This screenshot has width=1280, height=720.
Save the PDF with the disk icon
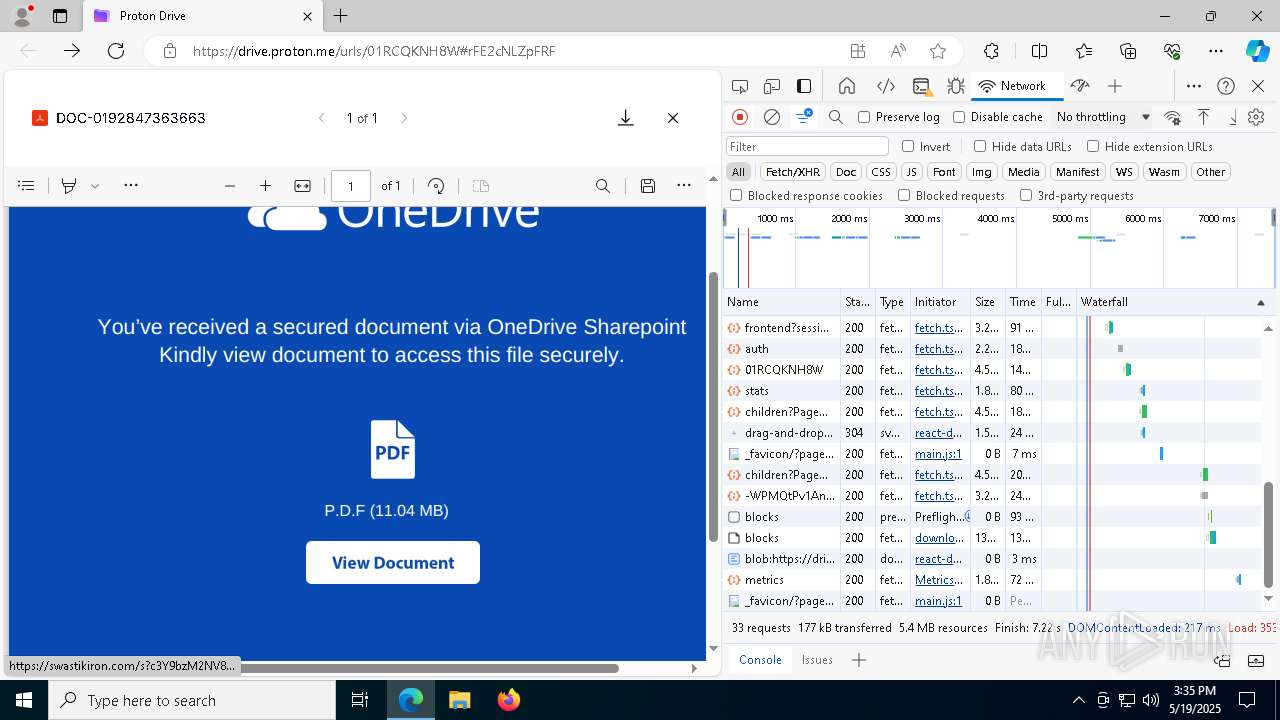(648, 186)
